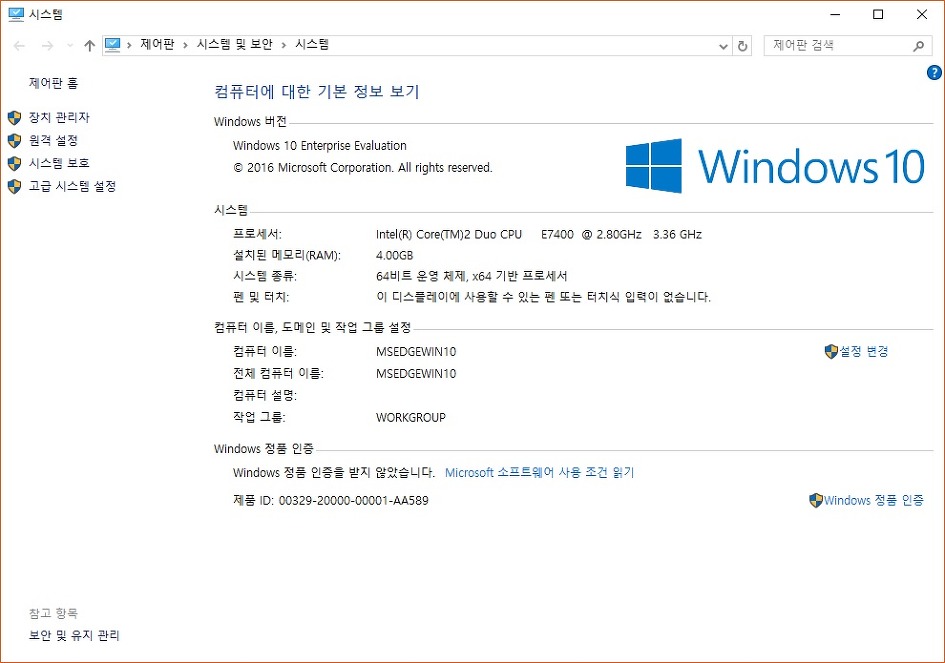Open 보안 및 유지 관리 link
The width and height of the screenshot is (945, 663).
pyautogui.click(x=74, y=635)
